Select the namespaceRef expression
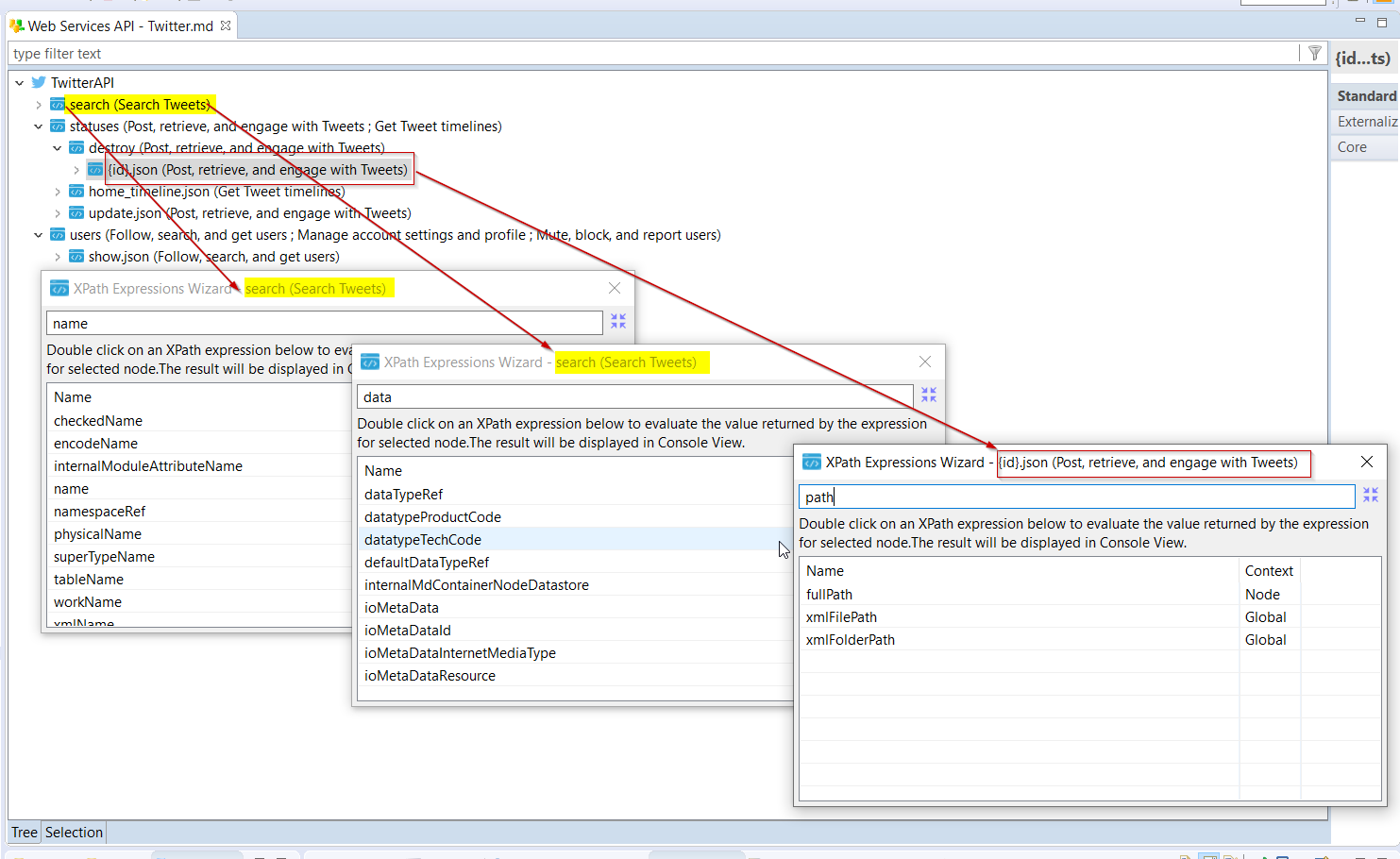Image resolution: width=1400 pixels, height=859 pixels. coord(99,511)
